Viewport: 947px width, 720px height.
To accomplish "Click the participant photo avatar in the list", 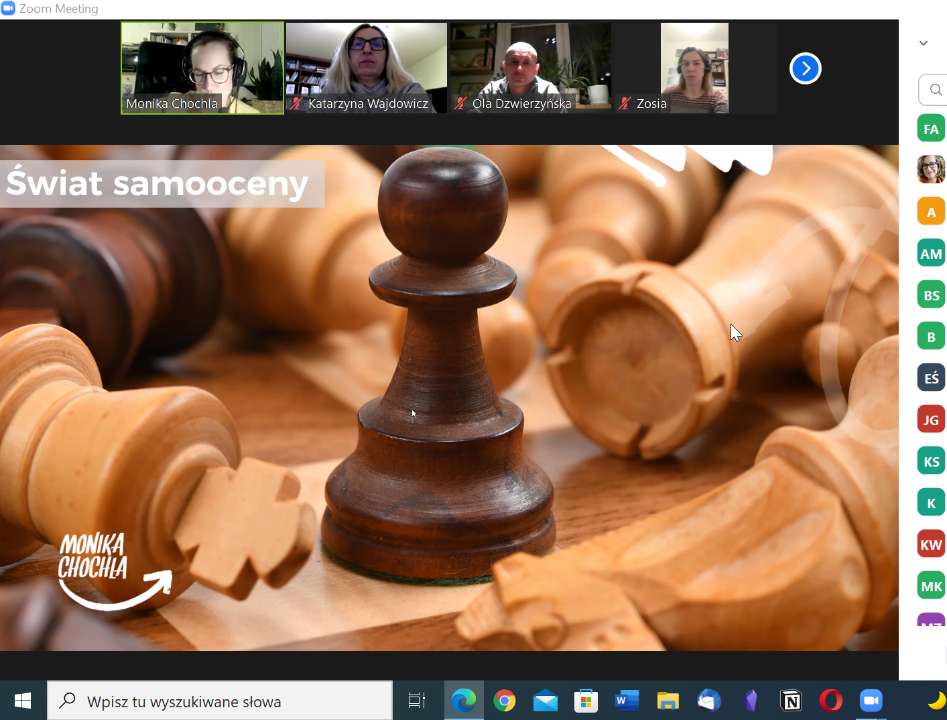I will pyautogui.click(x=931, y=170).
